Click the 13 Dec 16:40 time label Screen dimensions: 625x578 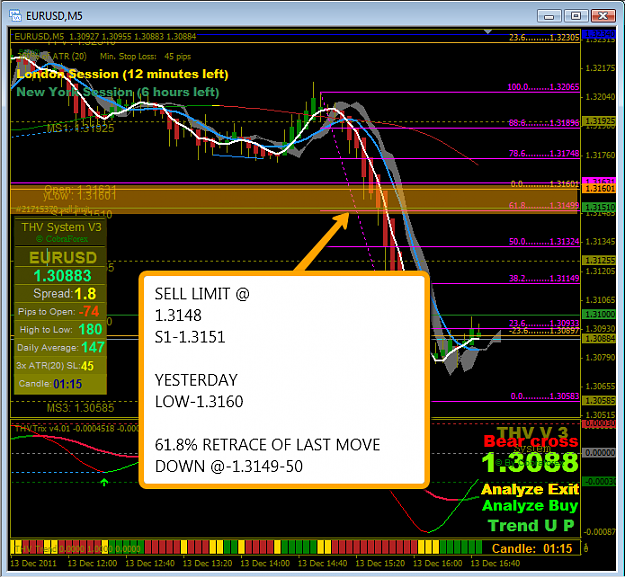pyautogui.click(x=495, y=564)
